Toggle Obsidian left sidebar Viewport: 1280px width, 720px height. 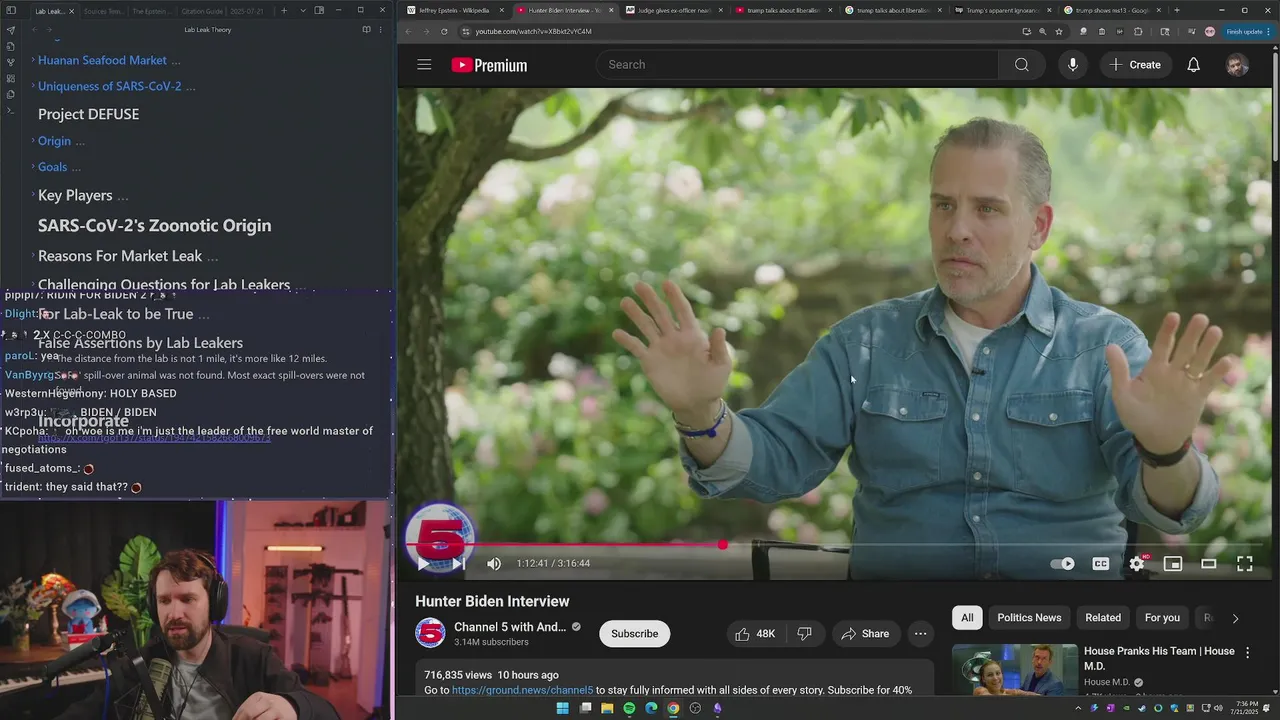click(11, 10)
